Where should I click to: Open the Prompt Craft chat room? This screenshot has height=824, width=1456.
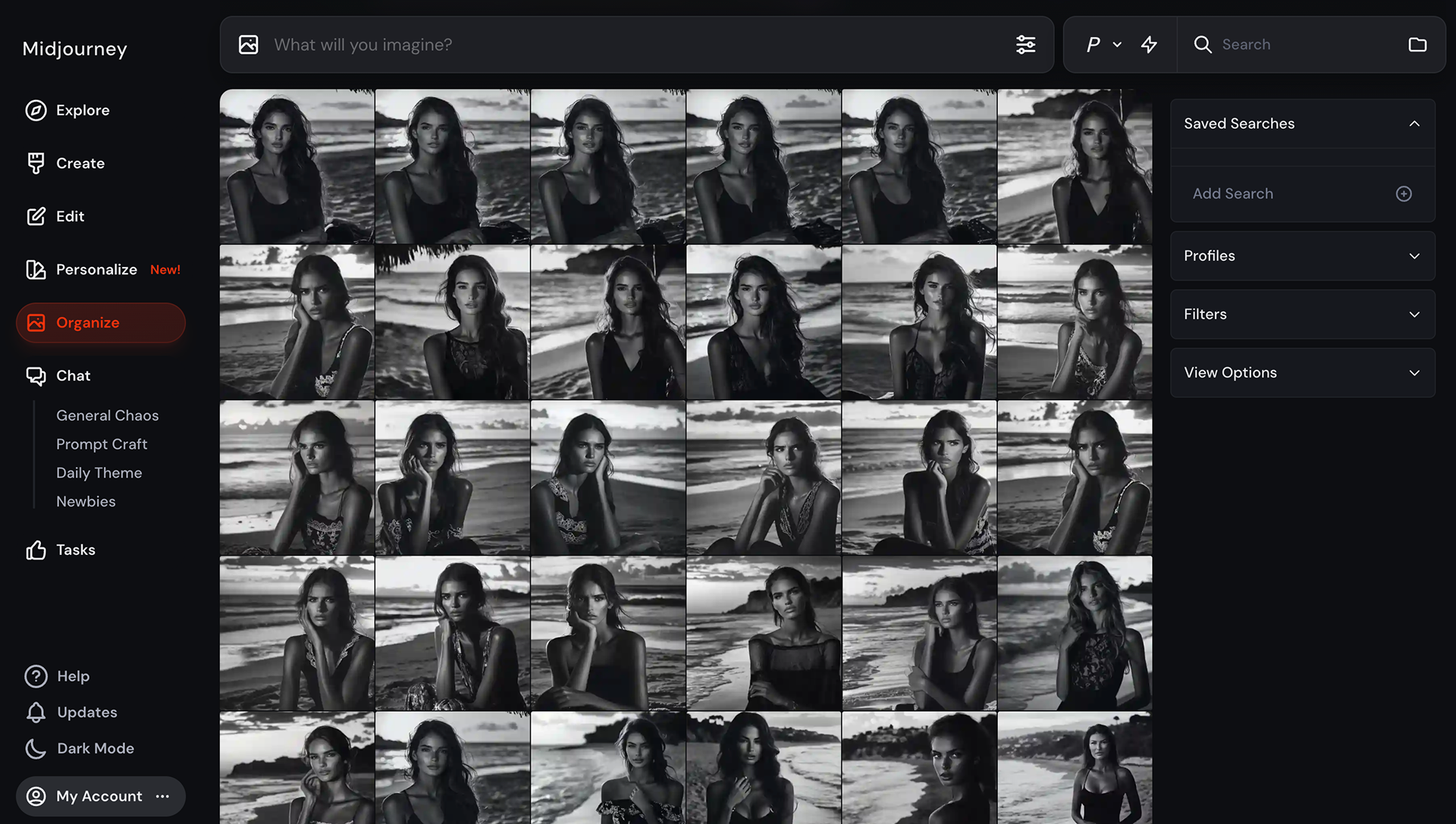102,444
